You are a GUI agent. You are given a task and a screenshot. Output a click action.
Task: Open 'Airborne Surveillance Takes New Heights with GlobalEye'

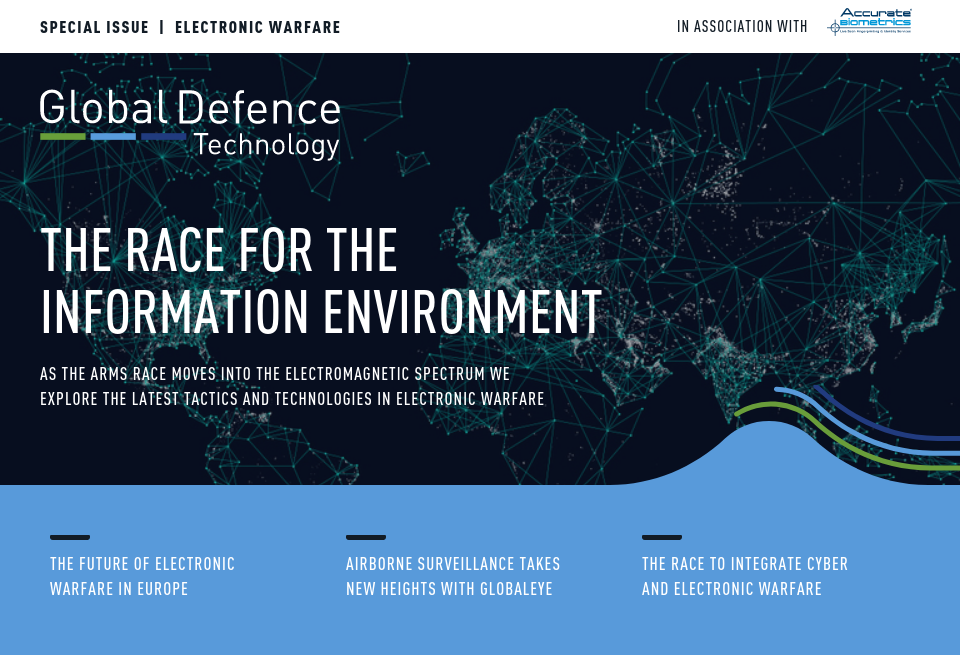[453, 576]
